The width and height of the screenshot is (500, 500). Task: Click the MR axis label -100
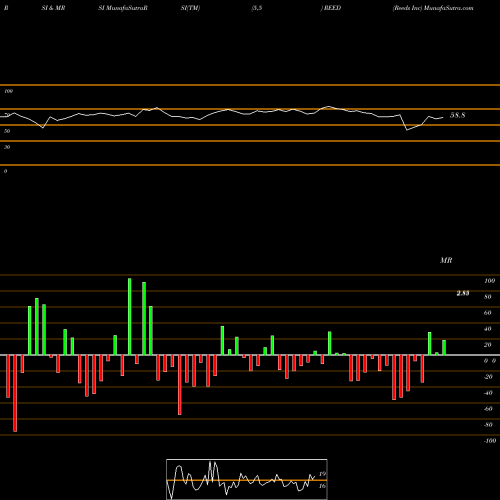point(490,441)
